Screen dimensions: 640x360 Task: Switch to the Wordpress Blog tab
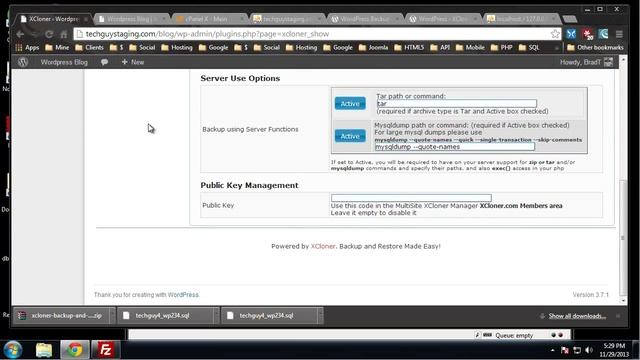pos(131,19)
